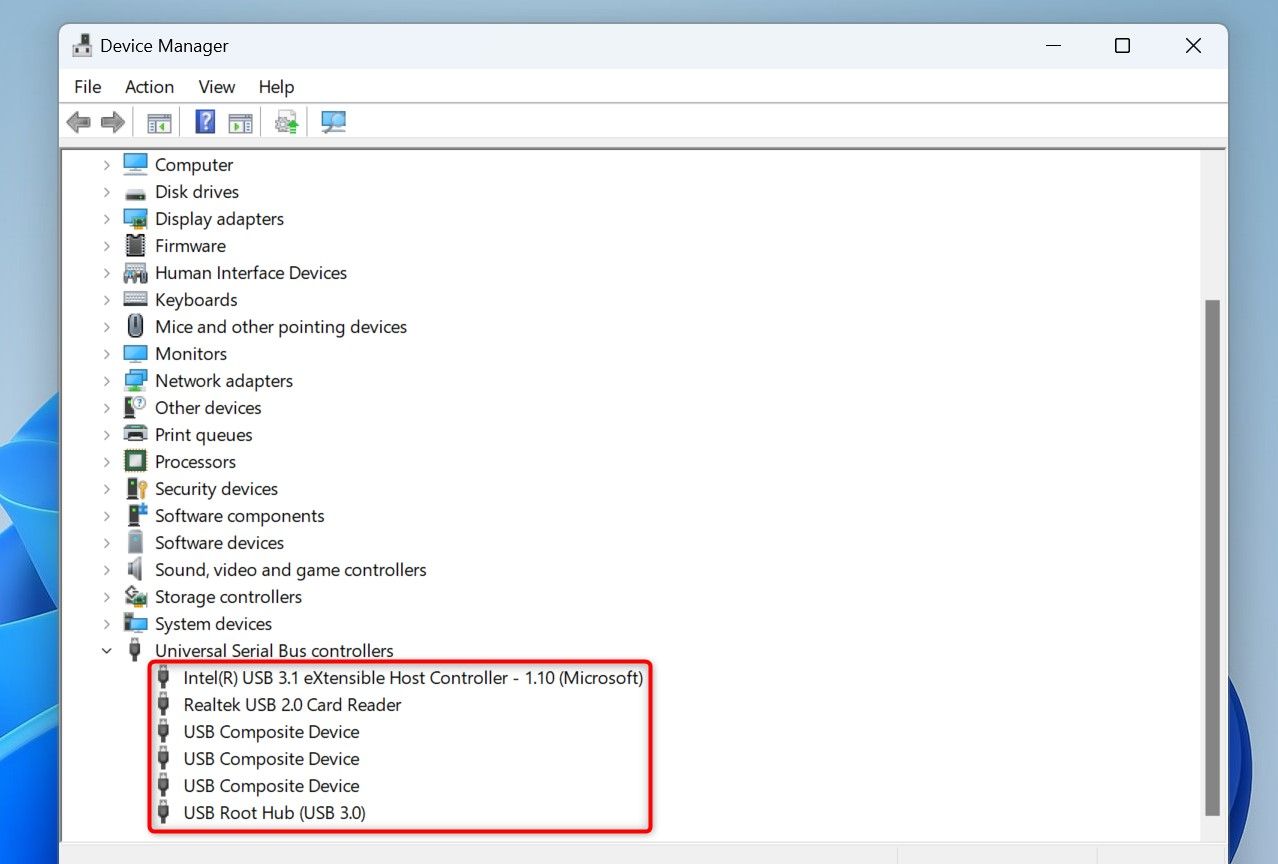Click the Update device driver icon
The width and height of the screenshot is (1278, 864).
pyautogui.click(x=287, y=122)
